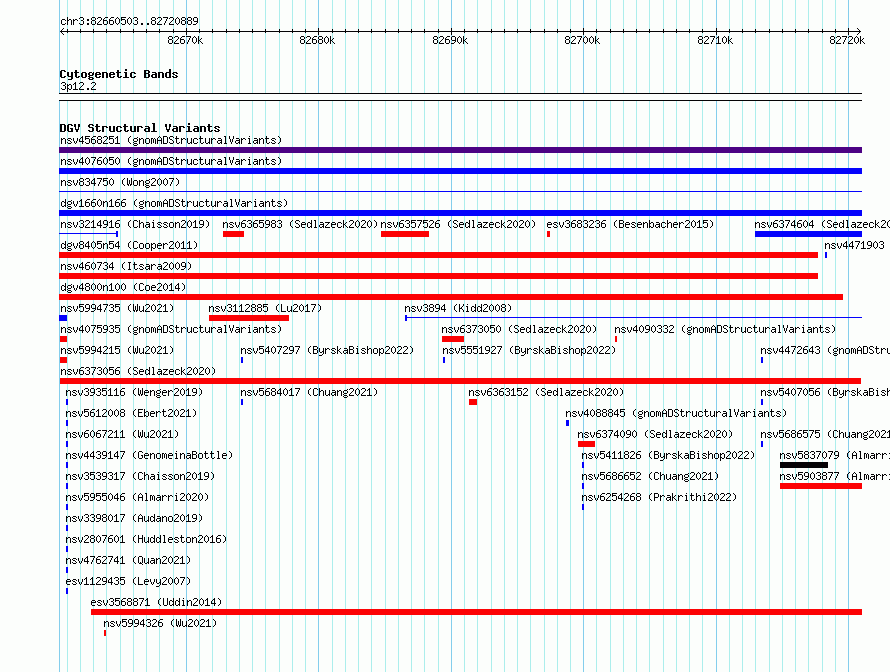The height and width of the screenshot is (672, 890).
Task: Select the nsv6365983 red variant block
Action: click(x=233, y=234)
